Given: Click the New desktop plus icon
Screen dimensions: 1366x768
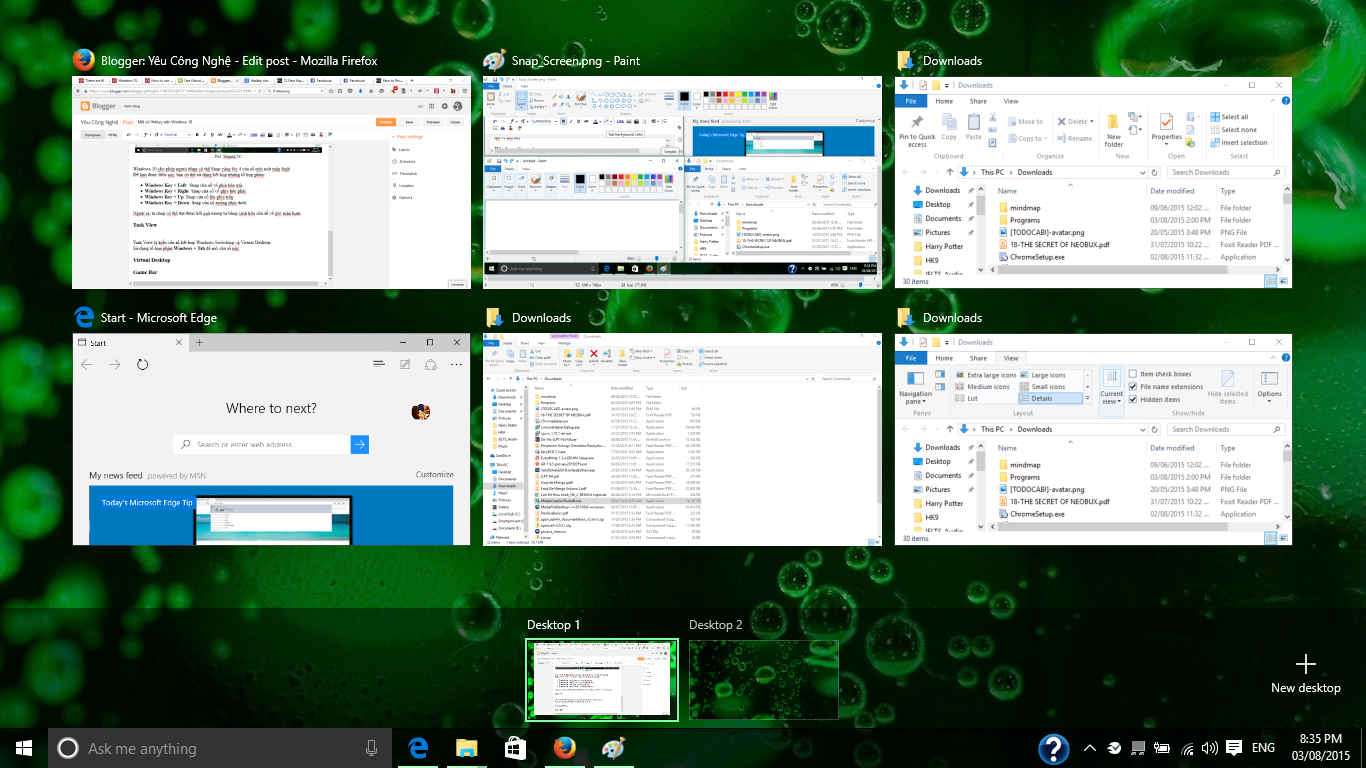Looking at the screenshot, I should click(1305, 664).
